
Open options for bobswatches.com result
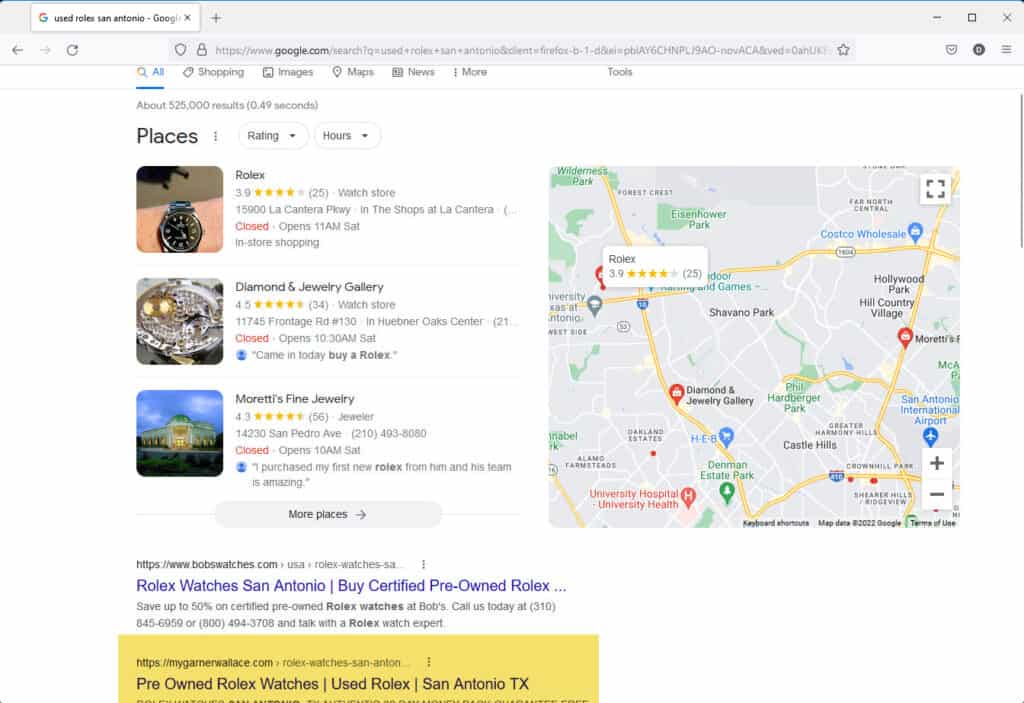[423, 564]
